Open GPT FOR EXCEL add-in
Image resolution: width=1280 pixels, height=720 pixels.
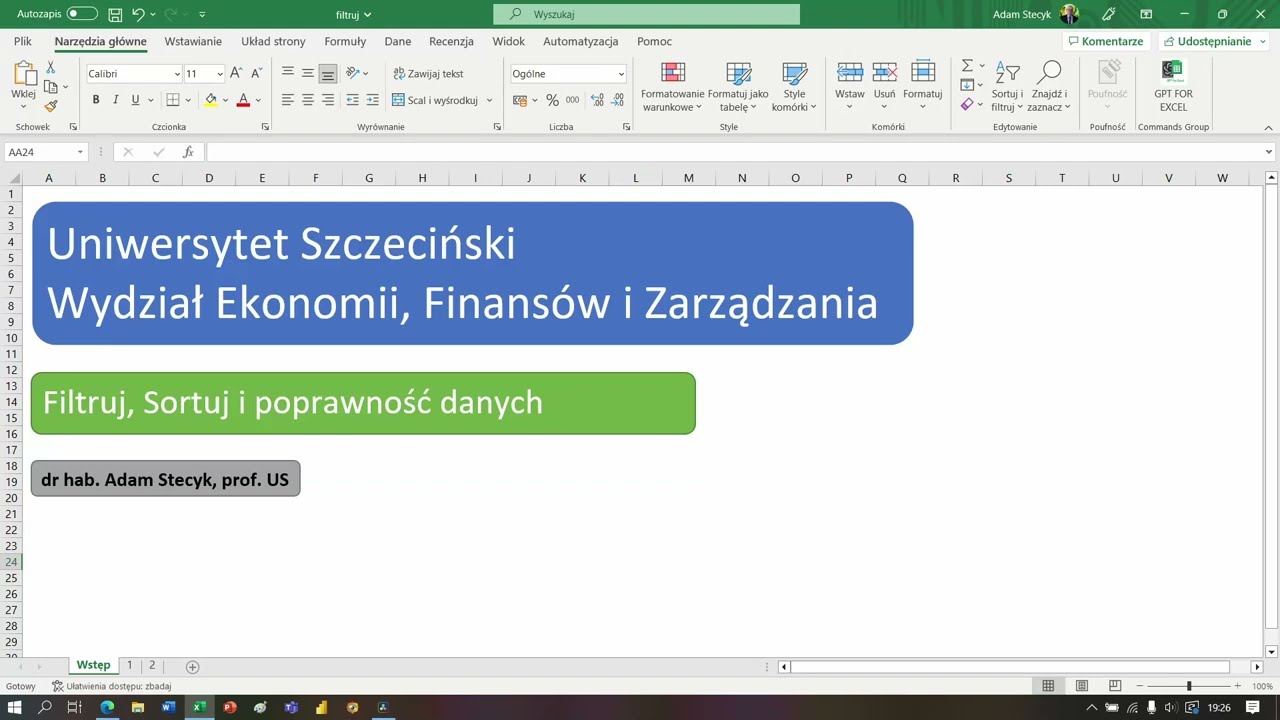point(1173,86)
